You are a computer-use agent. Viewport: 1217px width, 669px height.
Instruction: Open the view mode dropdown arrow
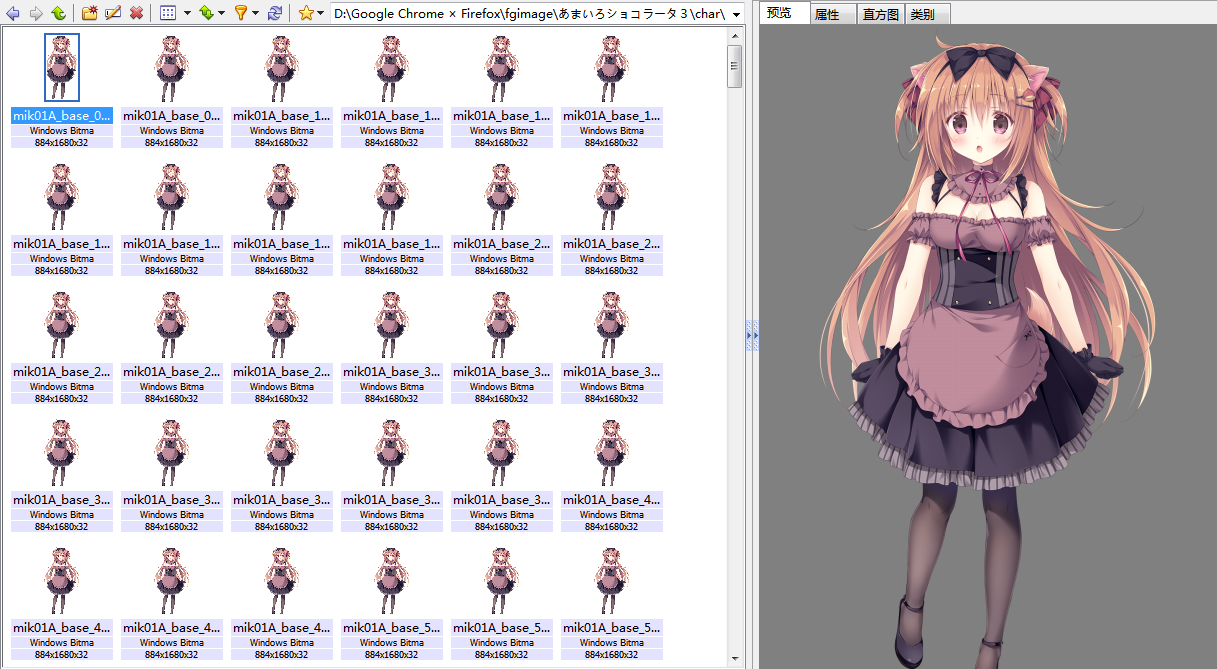point(187,14)
